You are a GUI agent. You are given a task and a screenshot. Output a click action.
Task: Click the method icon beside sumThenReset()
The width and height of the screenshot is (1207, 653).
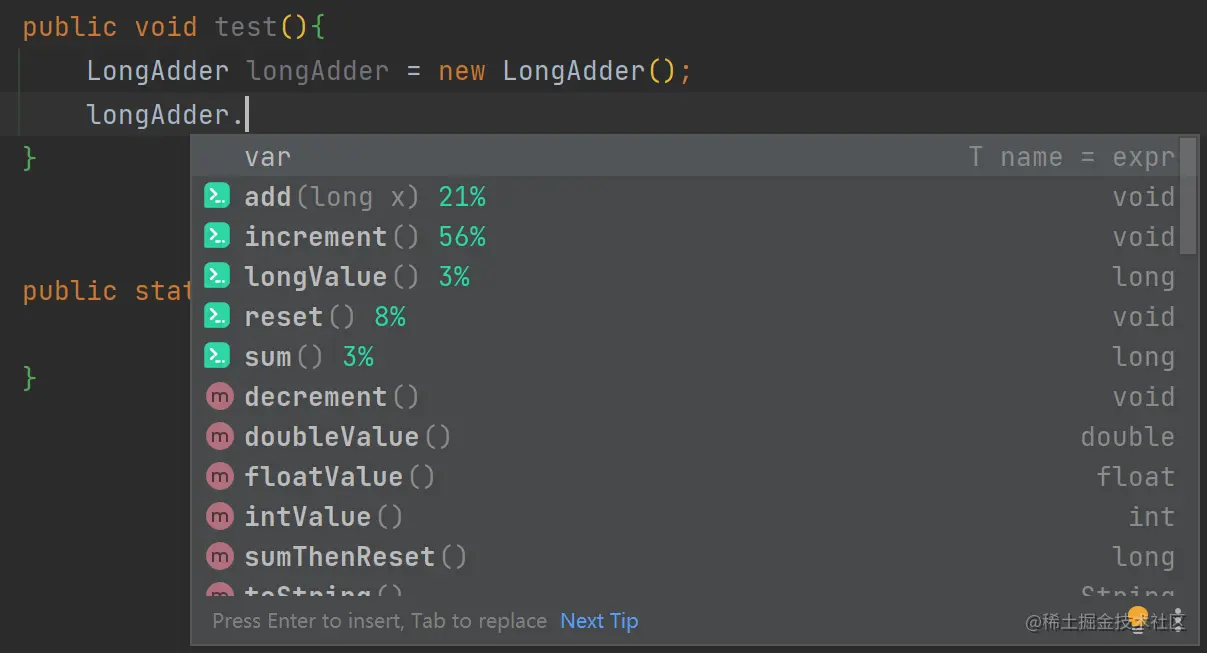(x=218, y=556)
